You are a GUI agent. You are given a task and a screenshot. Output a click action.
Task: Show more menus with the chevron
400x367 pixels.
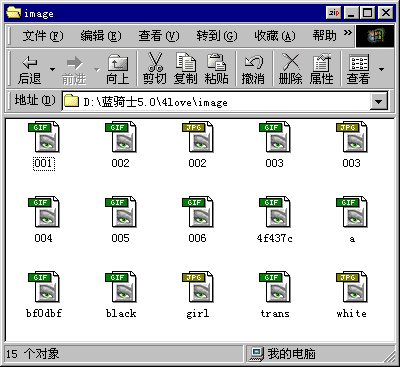point(347,33)
